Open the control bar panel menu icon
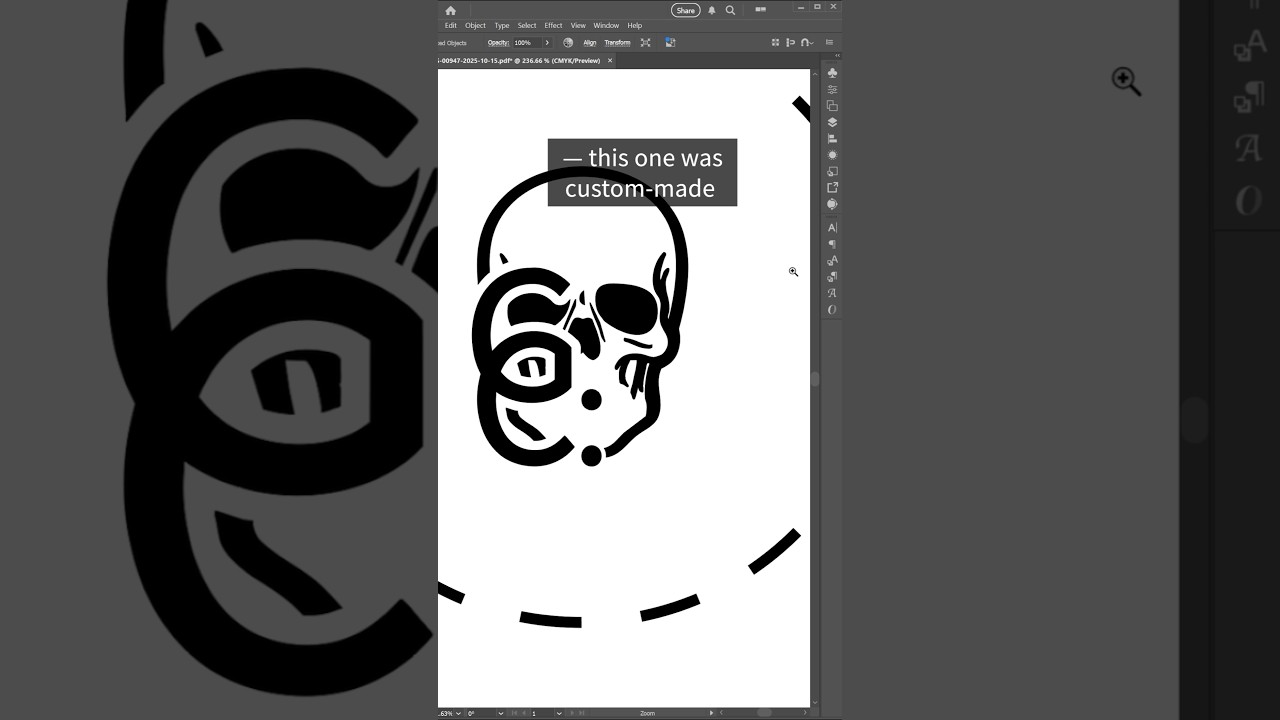Viewport: 1280px width, 720px height. tap(829, 43)
